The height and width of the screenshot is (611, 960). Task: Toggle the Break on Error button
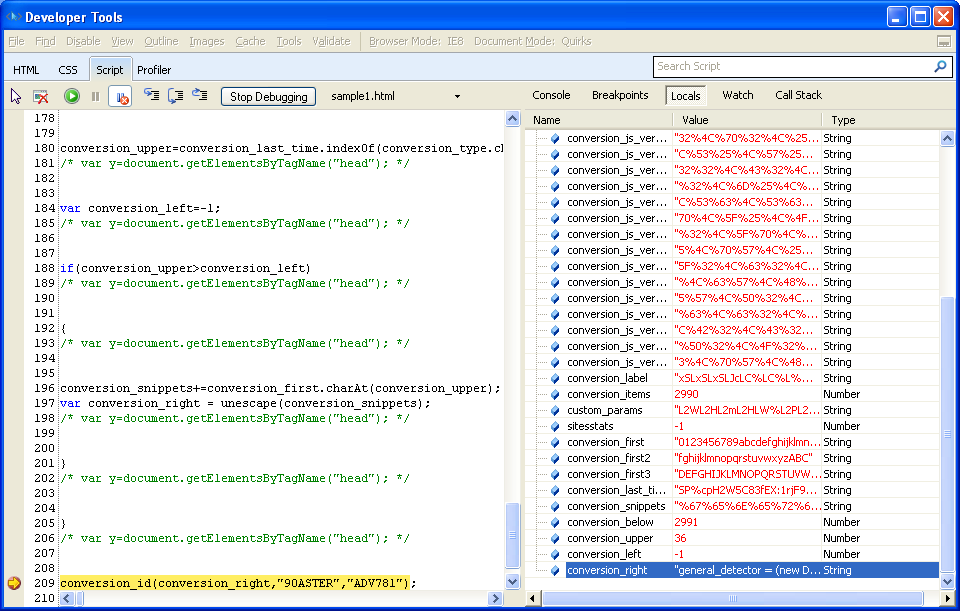[x=119, y=96]
